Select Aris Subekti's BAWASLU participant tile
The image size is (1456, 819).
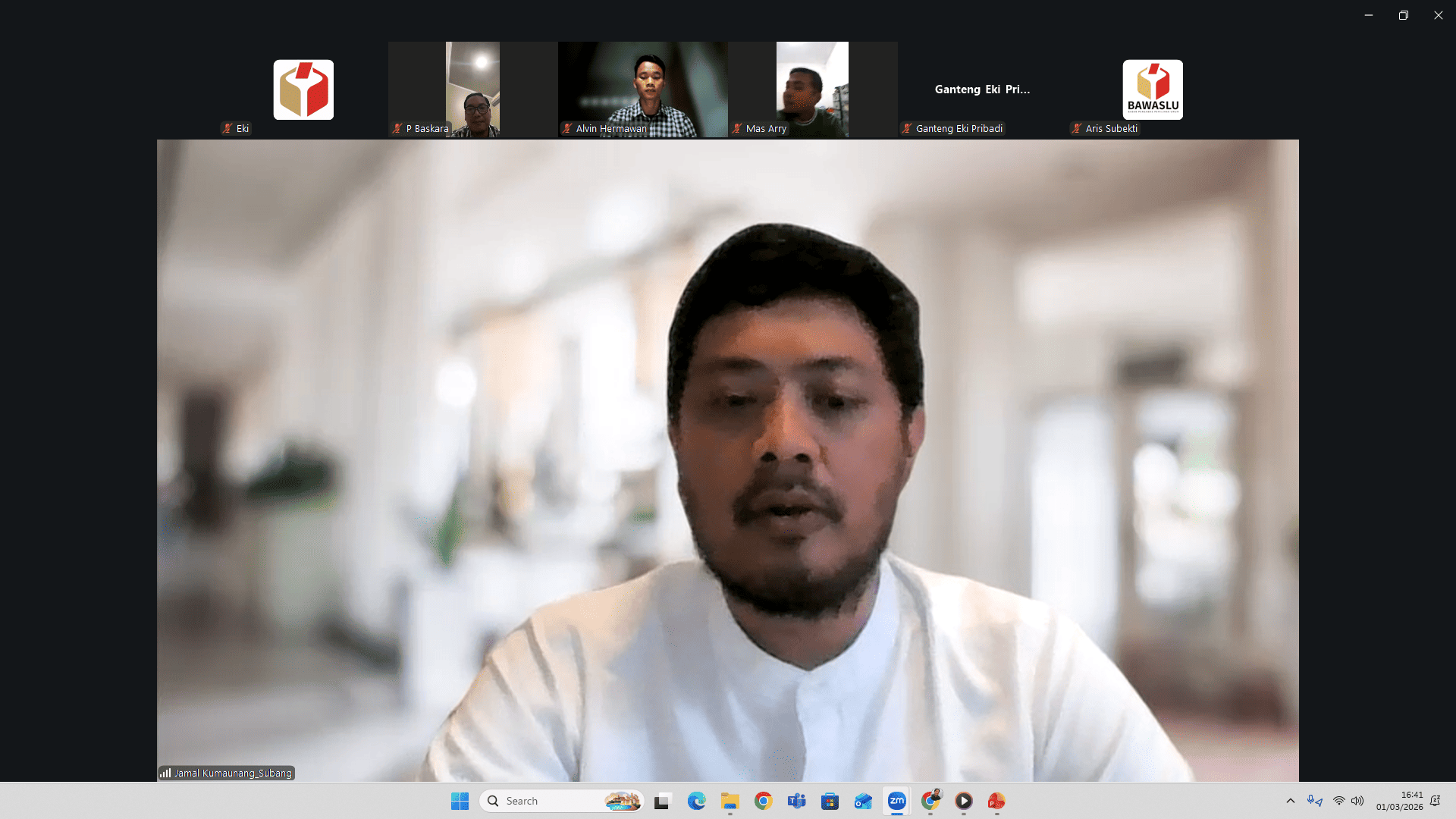pyautogui.click(x=1152, y=89)
